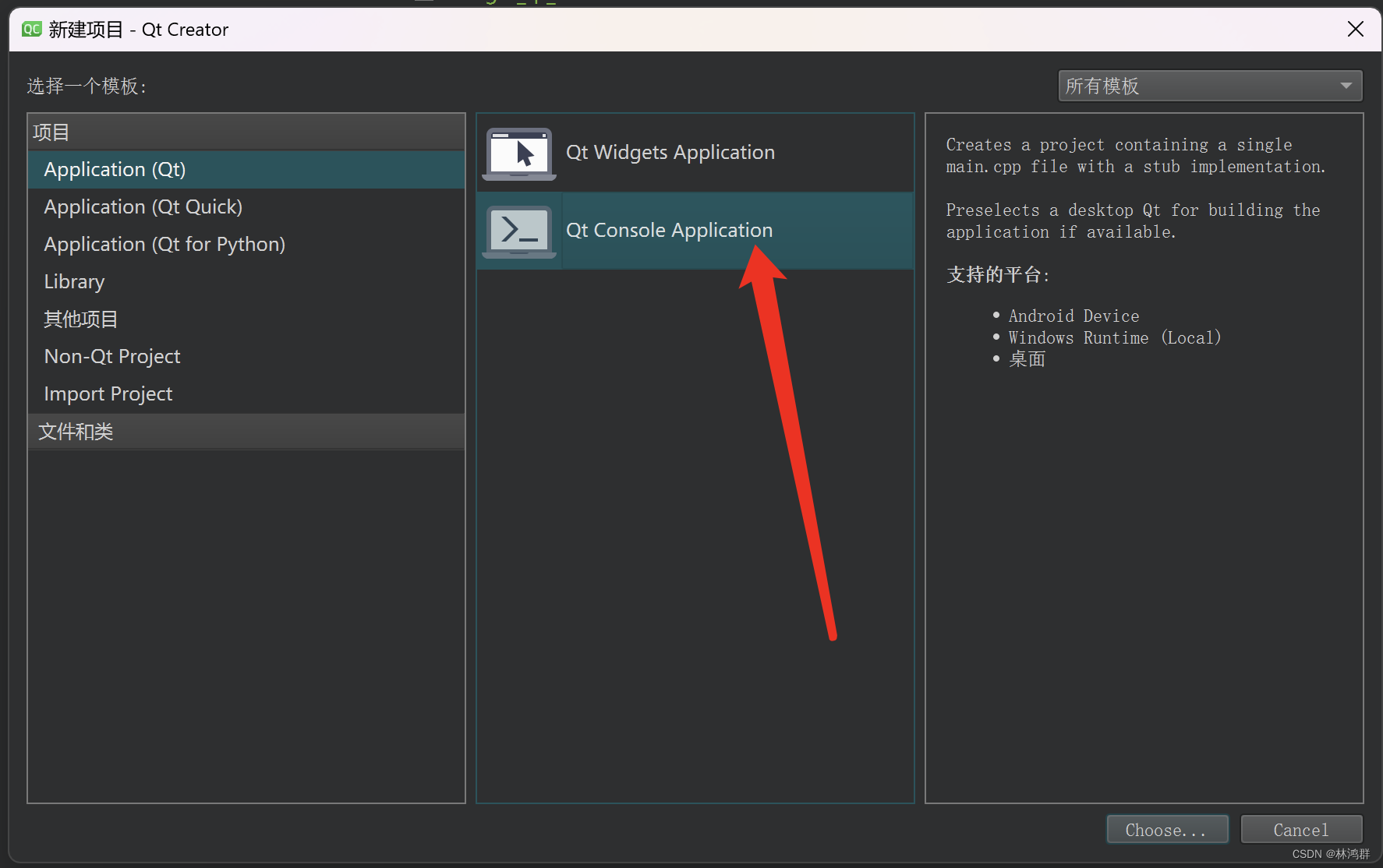Screen dimensions: 1383x868
Task: Click the 项目 section header
Action: click(246, 132)
